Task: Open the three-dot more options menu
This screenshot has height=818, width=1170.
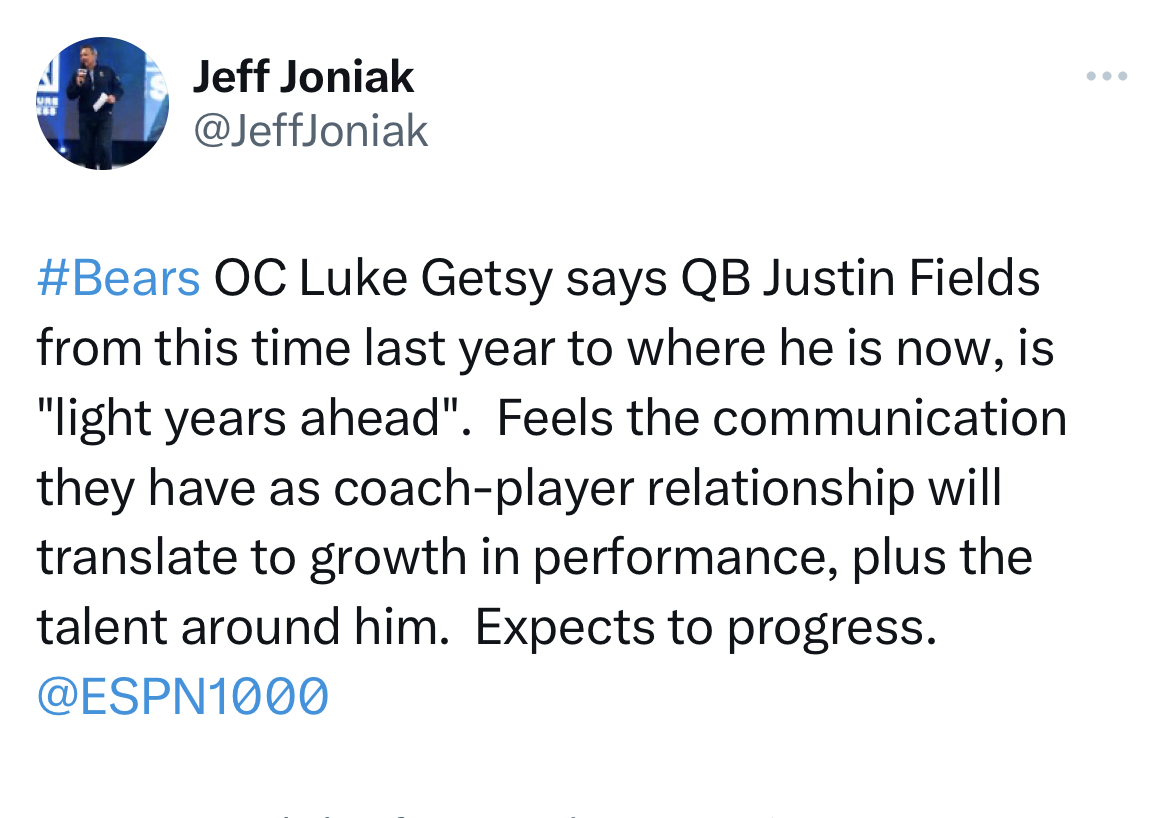Action: point(1107,76)
